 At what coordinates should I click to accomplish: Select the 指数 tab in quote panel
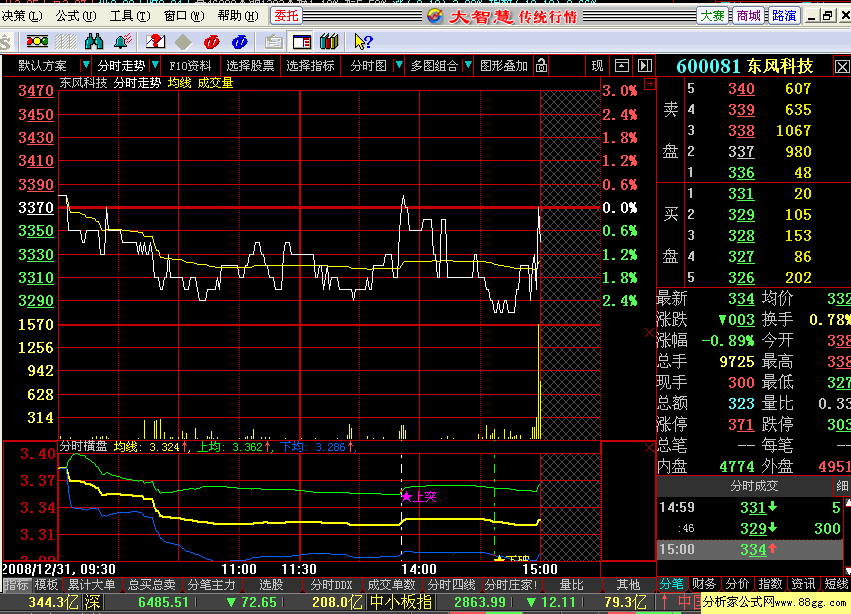(x=770, y=584)
